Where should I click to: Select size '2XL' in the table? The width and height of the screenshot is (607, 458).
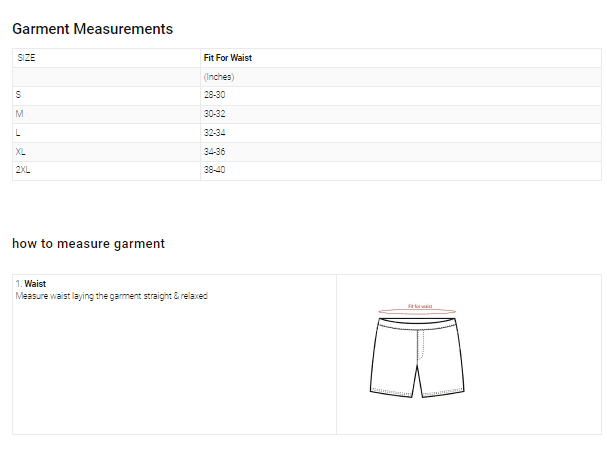click(23, 171)
